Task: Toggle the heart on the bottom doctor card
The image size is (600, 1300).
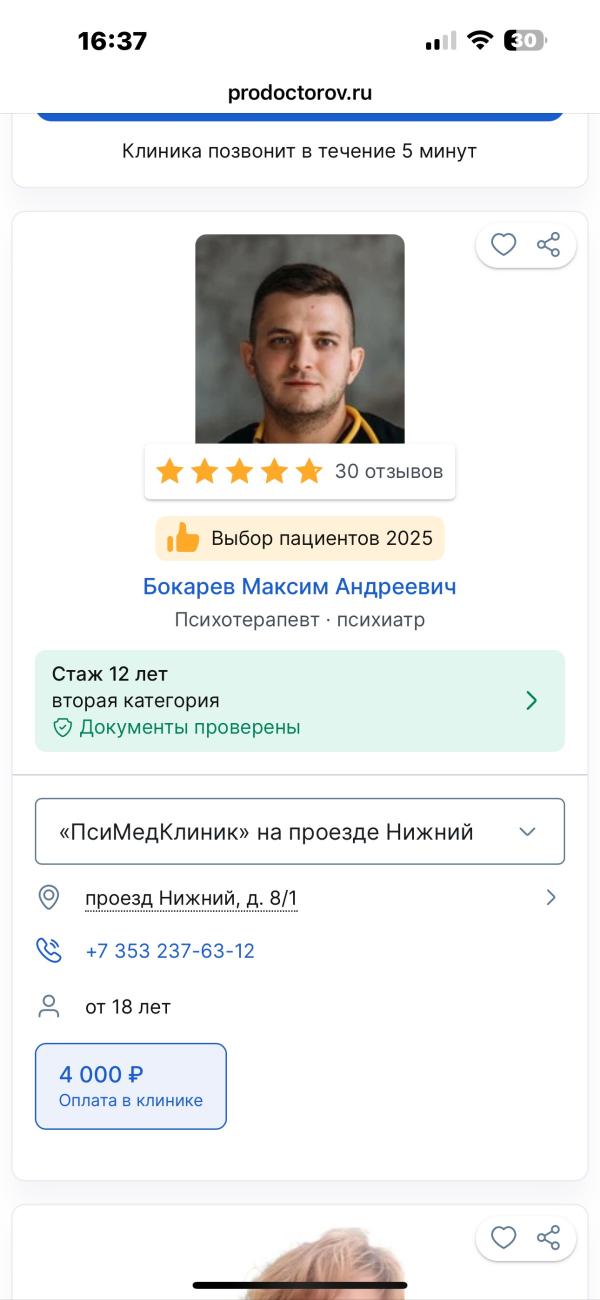Action: pos(503,1239)
